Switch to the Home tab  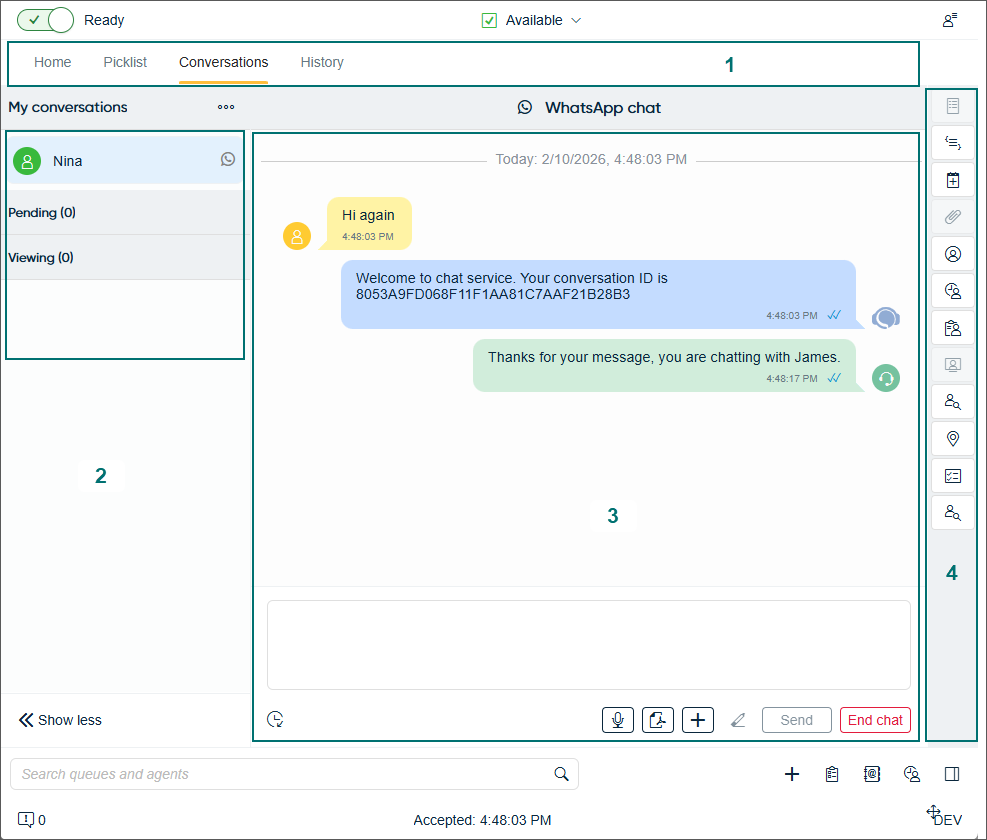pos(52,62)
